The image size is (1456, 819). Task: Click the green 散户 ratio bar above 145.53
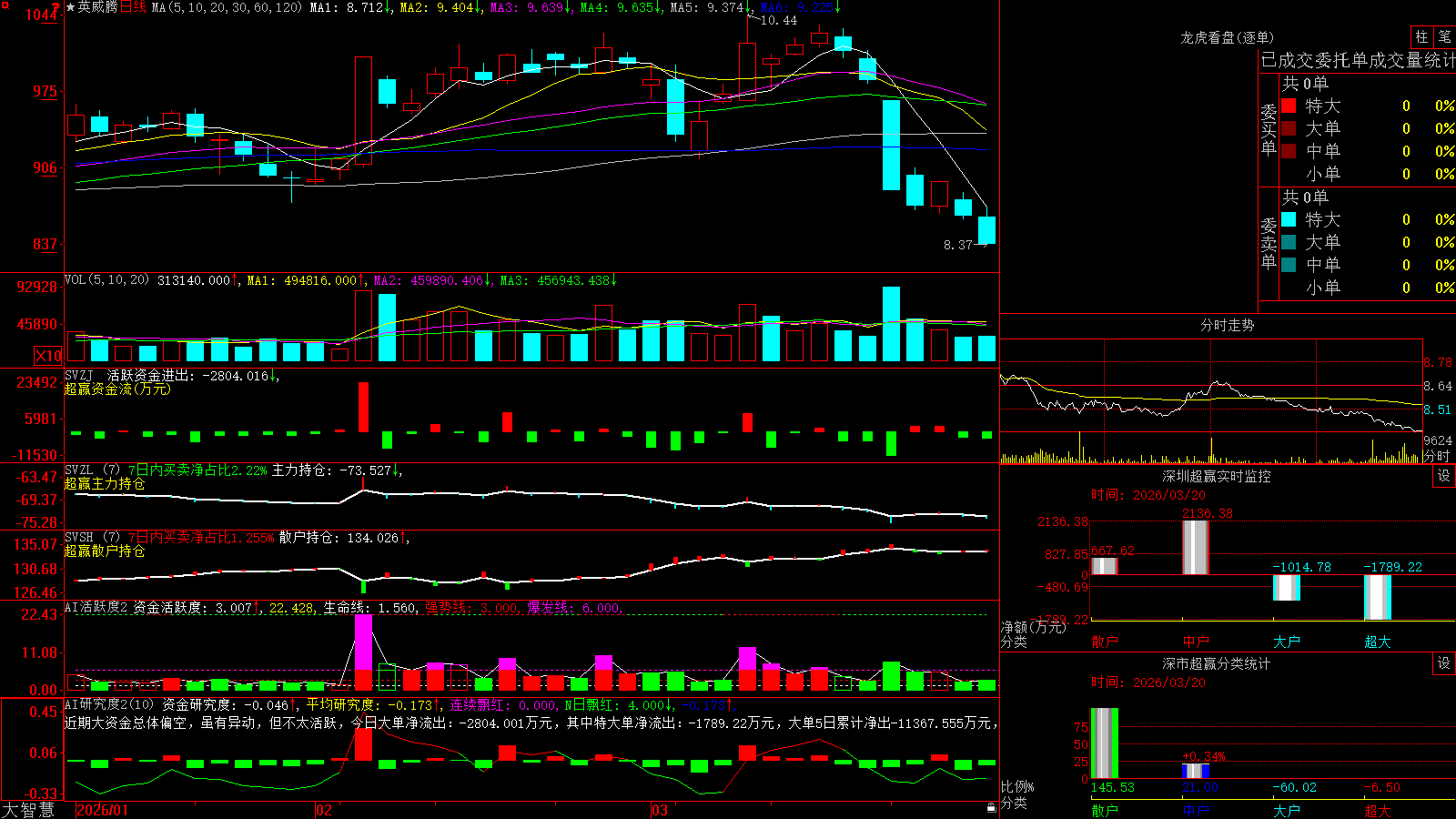pos(1105,743)
